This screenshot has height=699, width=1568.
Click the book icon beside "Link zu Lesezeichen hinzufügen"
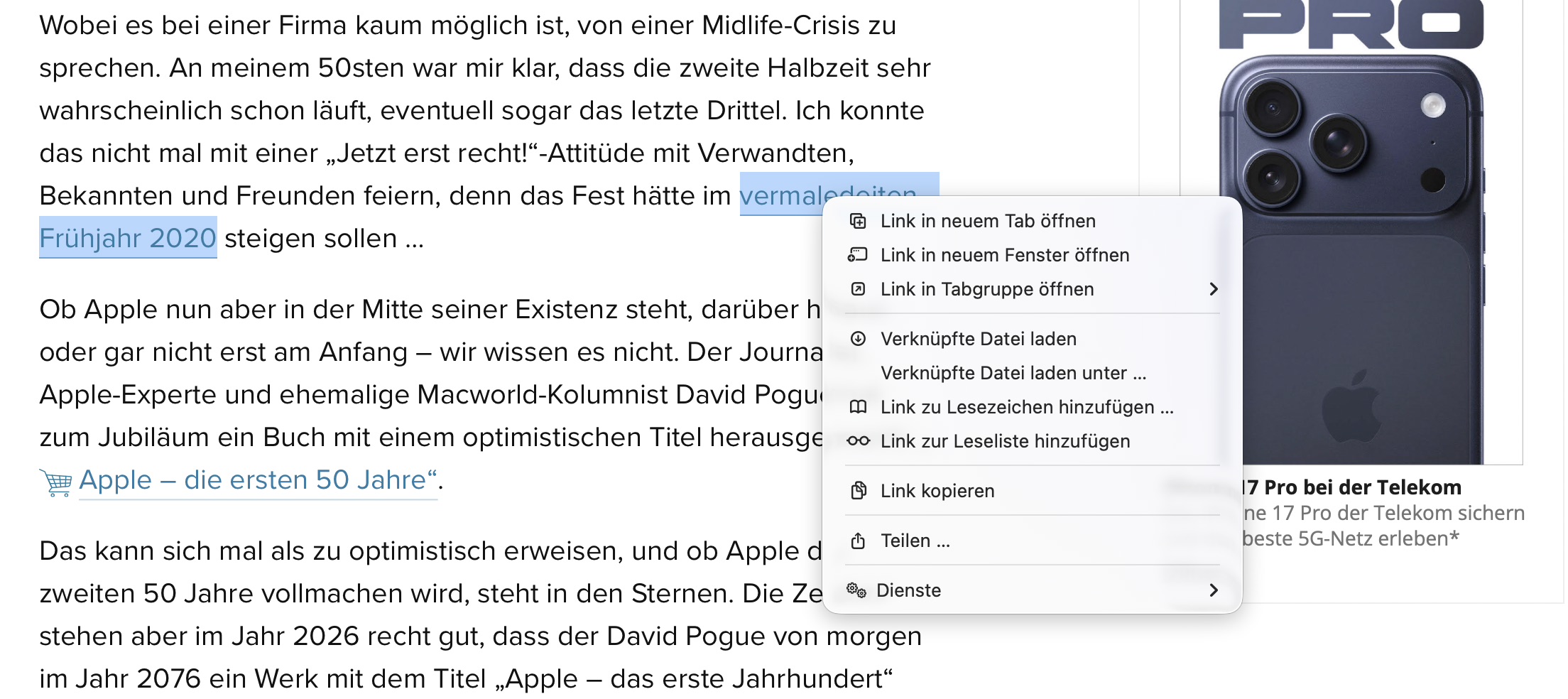click(x=858, y=407)
